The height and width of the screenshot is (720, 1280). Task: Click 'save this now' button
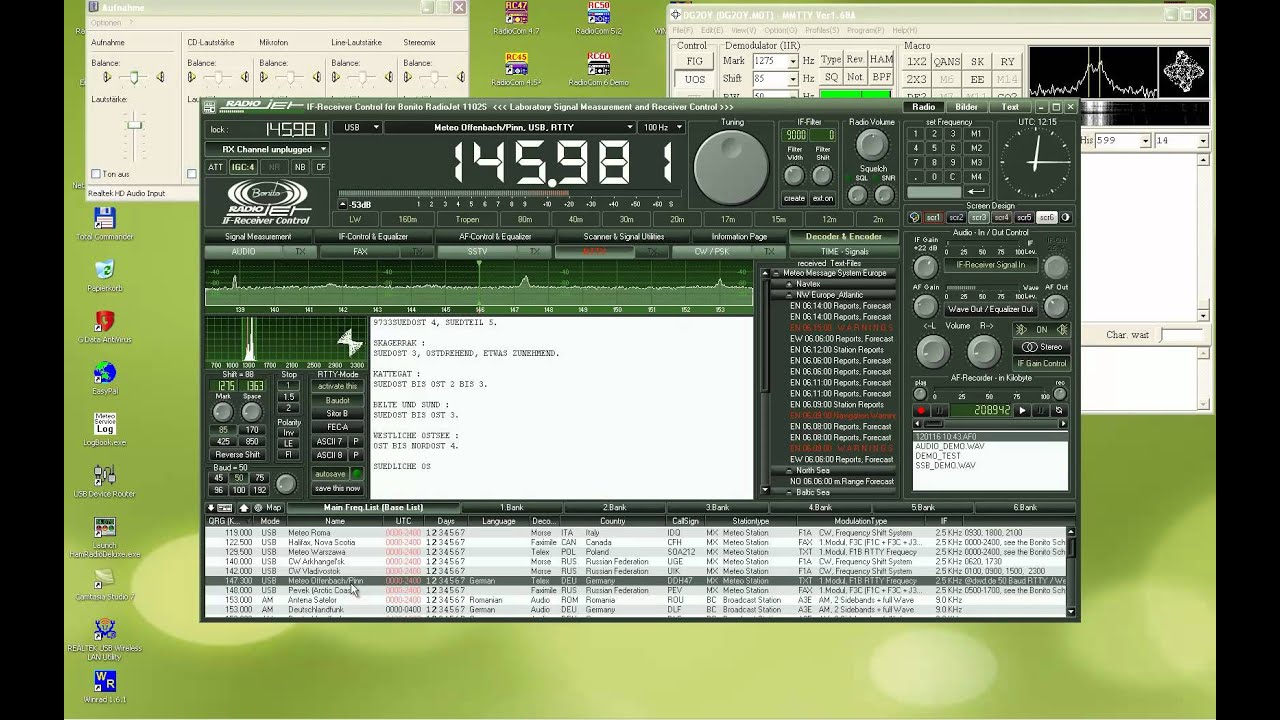pyautogui.click(x=337, y=488)
